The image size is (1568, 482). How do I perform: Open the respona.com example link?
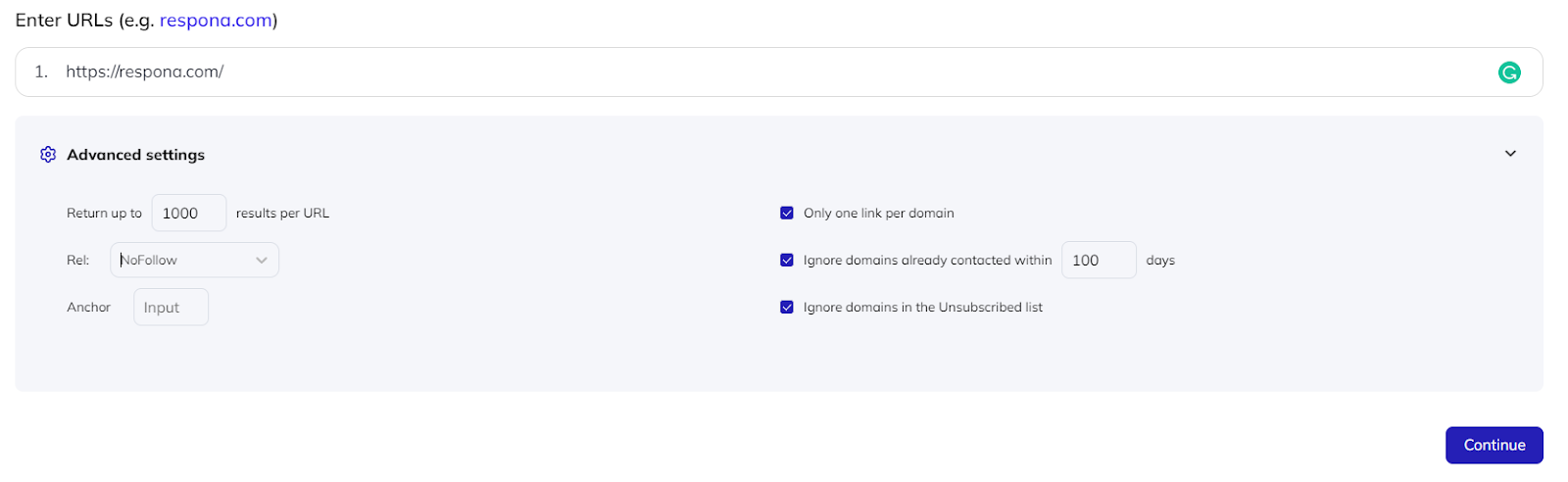216,21
